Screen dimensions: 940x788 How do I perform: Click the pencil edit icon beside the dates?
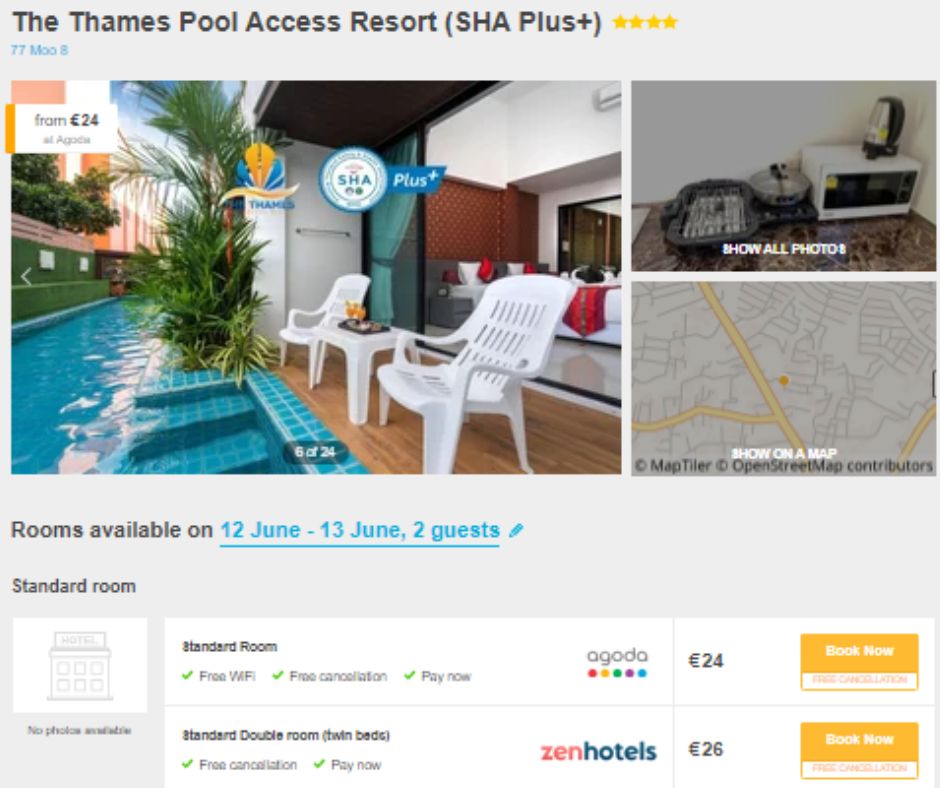click(516, 530)
